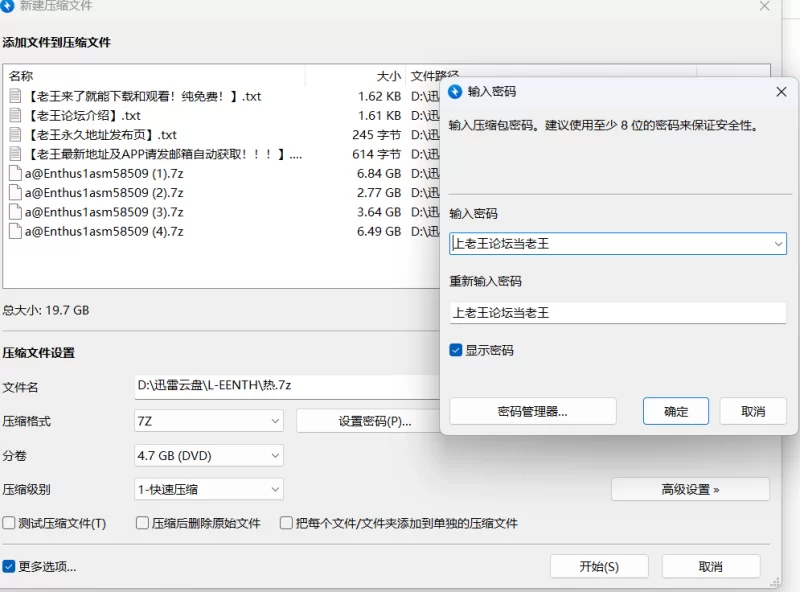Enable 测试压缩文件(T) checkbox
This screenshot has width=800, height=592.
tap(9, 523)
